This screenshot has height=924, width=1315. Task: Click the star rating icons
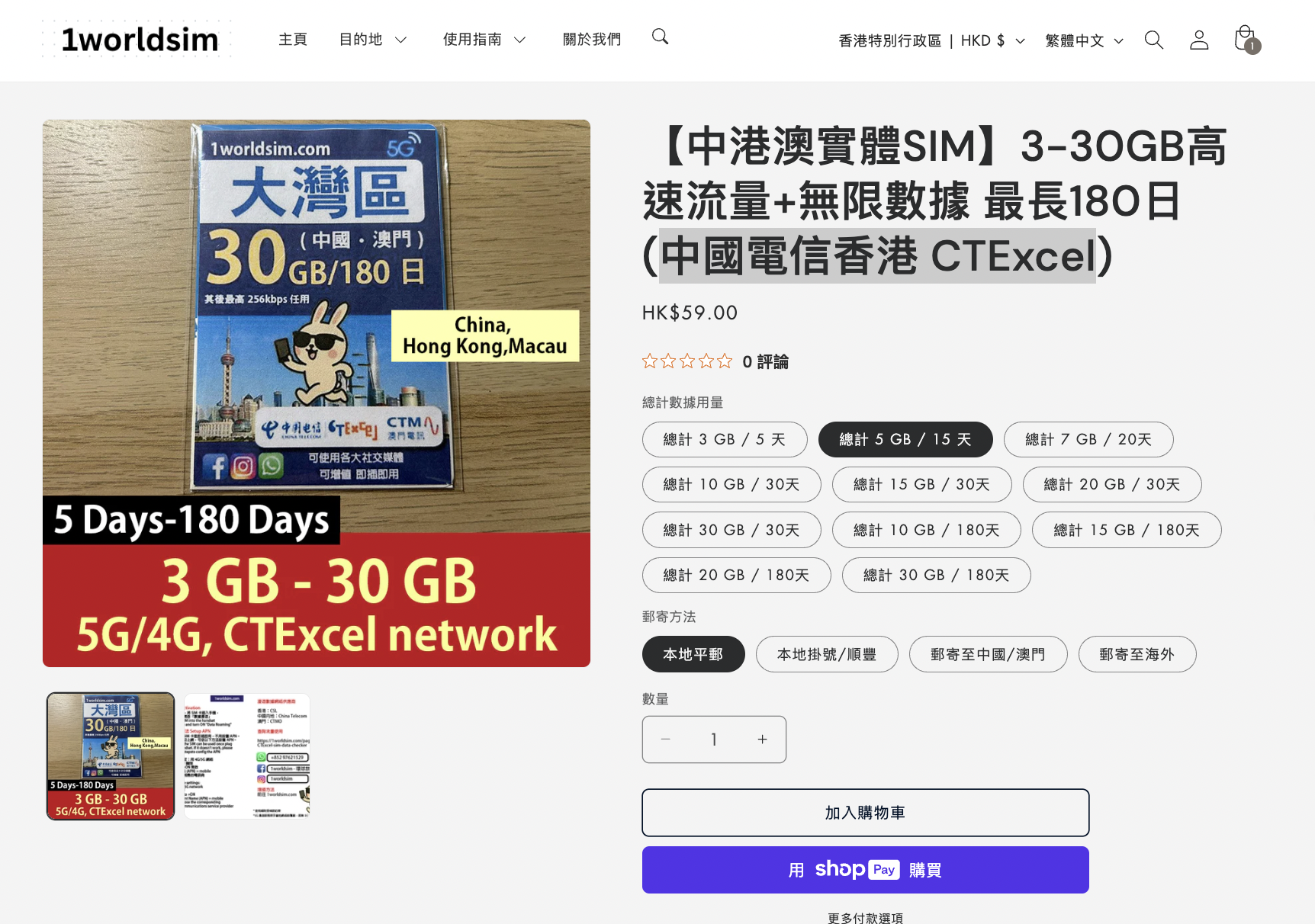[686, 361]
